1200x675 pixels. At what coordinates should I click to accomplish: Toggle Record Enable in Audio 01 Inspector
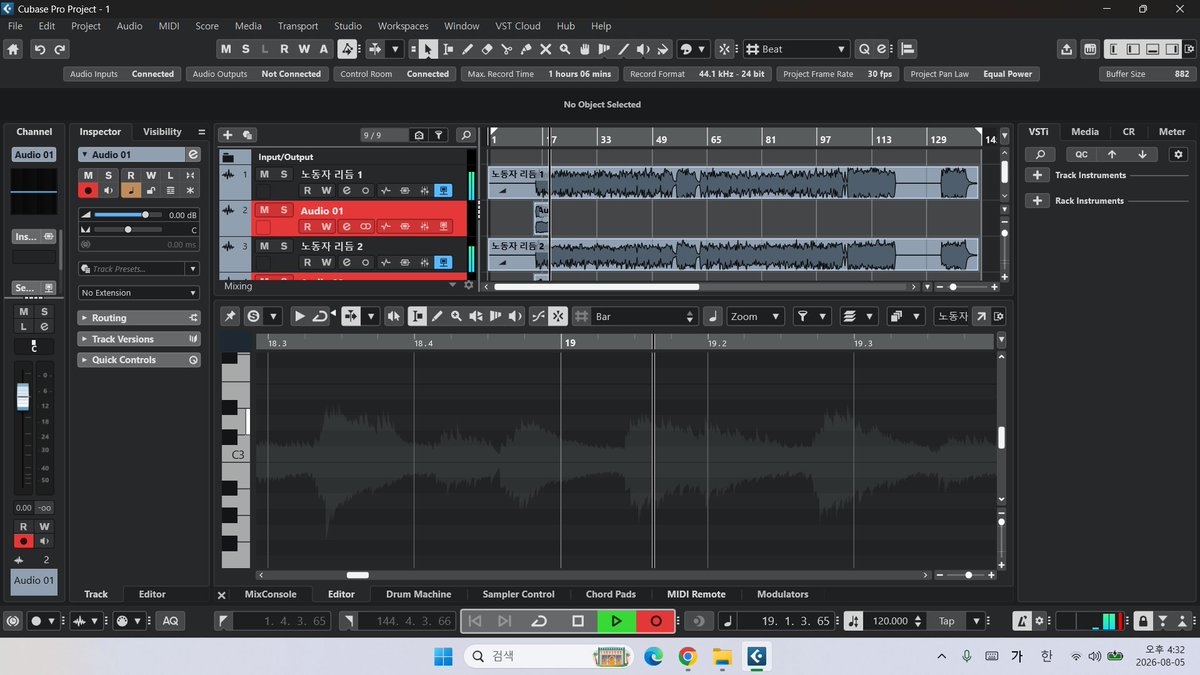[88, 190]
